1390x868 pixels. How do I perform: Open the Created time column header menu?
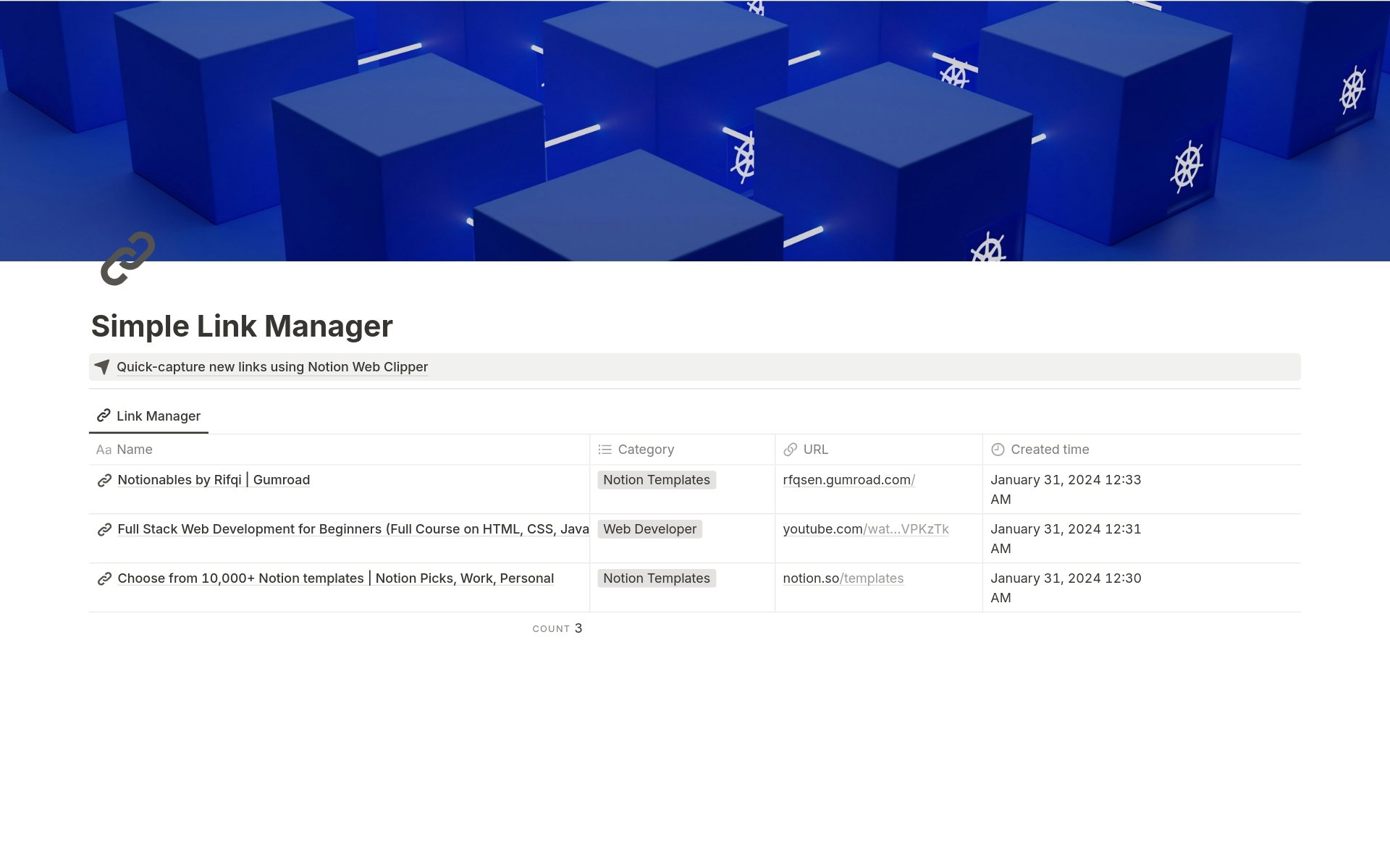[x=1050, y=449]
